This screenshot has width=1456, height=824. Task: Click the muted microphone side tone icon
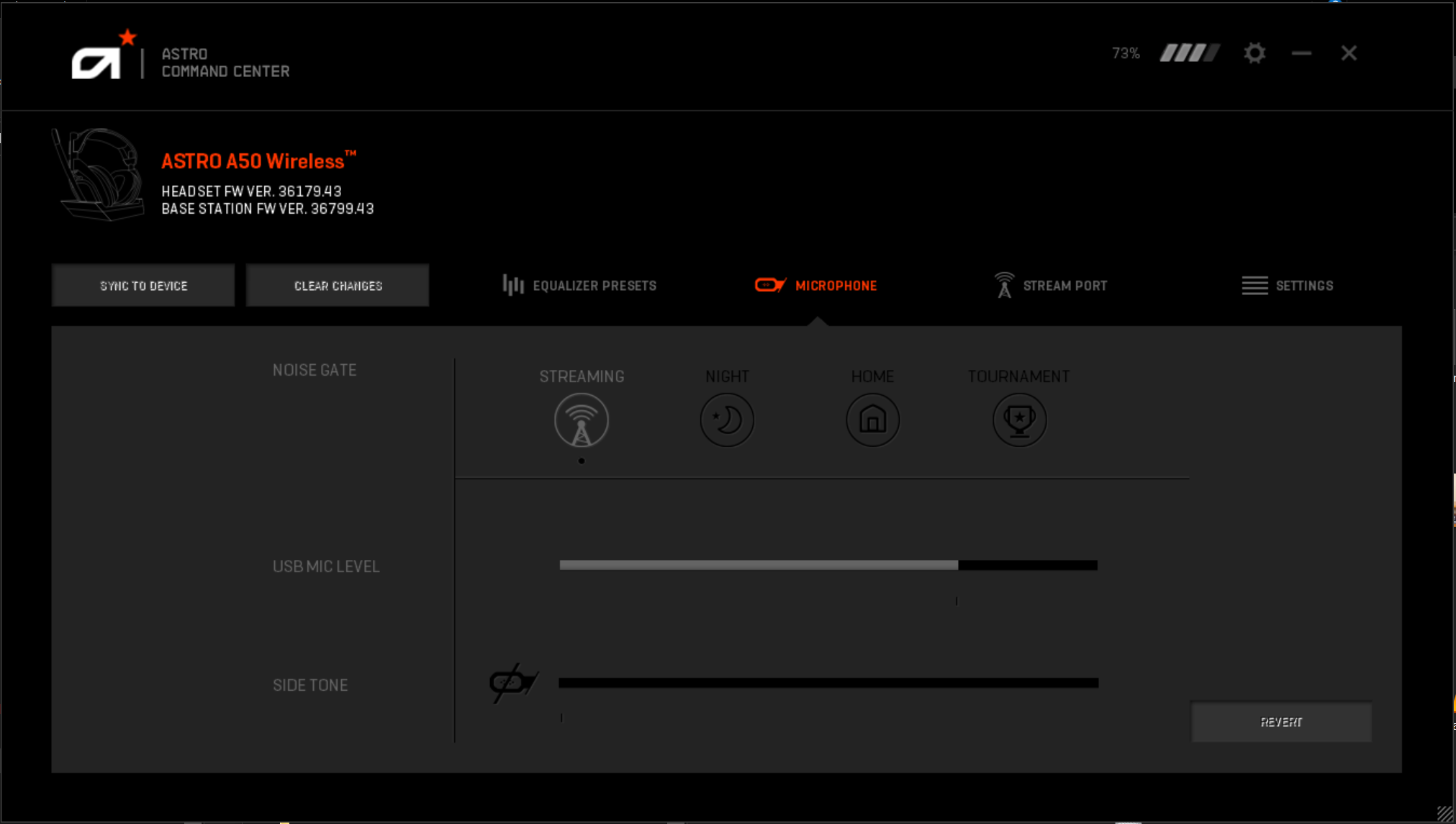point(513,683)
